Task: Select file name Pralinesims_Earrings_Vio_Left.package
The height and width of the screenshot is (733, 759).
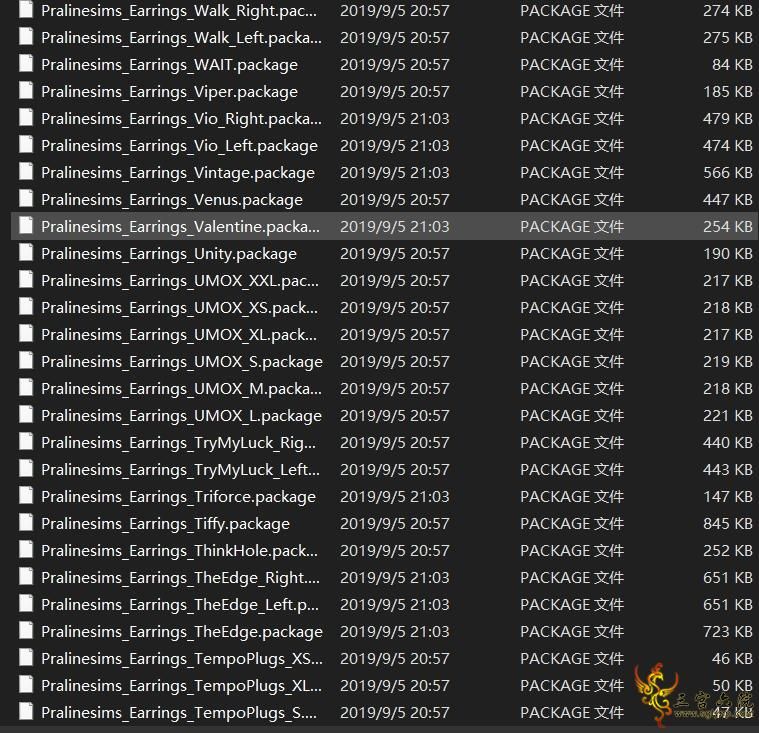Action: pos(180,146)
